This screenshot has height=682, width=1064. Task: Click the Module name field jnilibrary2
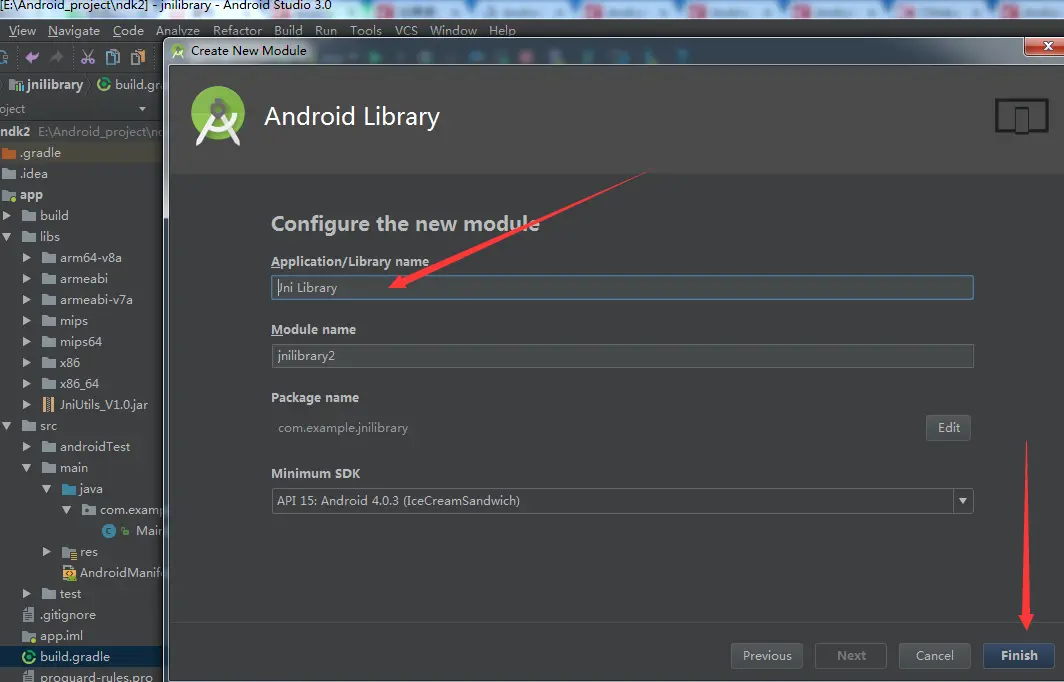[x=622, y=356]
